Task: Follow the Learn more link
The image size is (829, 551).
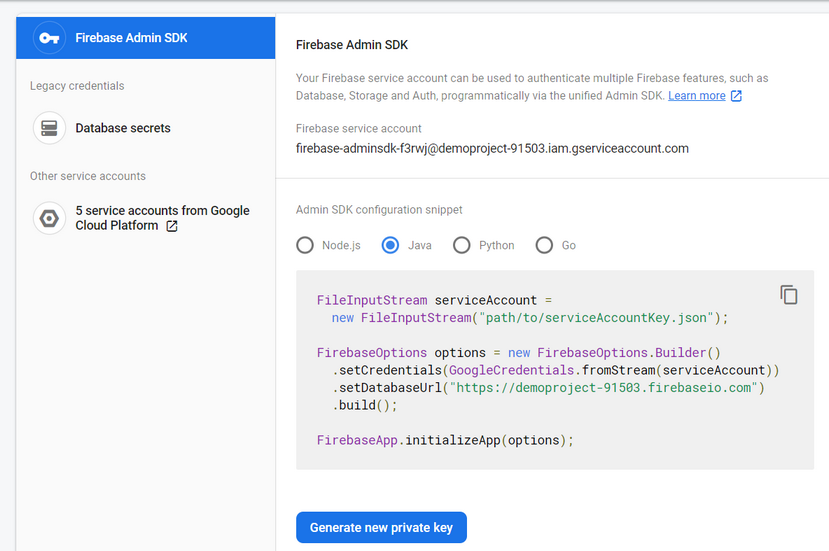Action: tap(696, 96)
